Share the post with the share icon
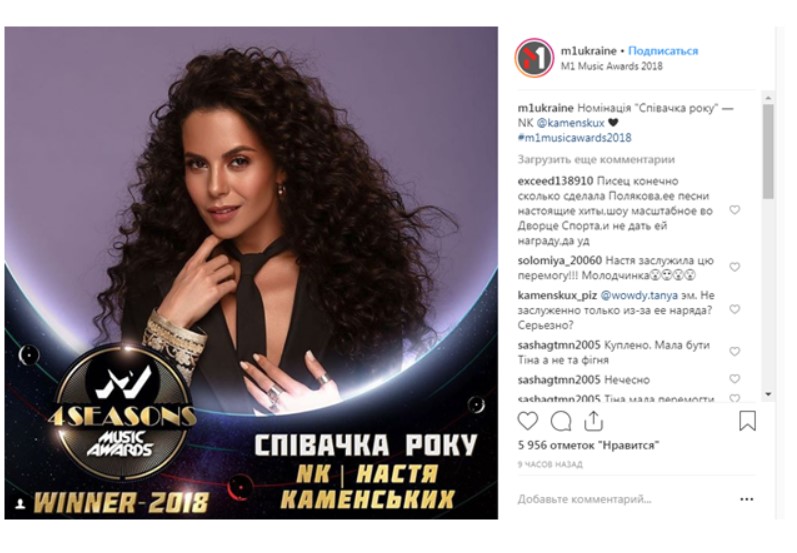This screenshot has width=797, height=553. (x=593, y=421)
